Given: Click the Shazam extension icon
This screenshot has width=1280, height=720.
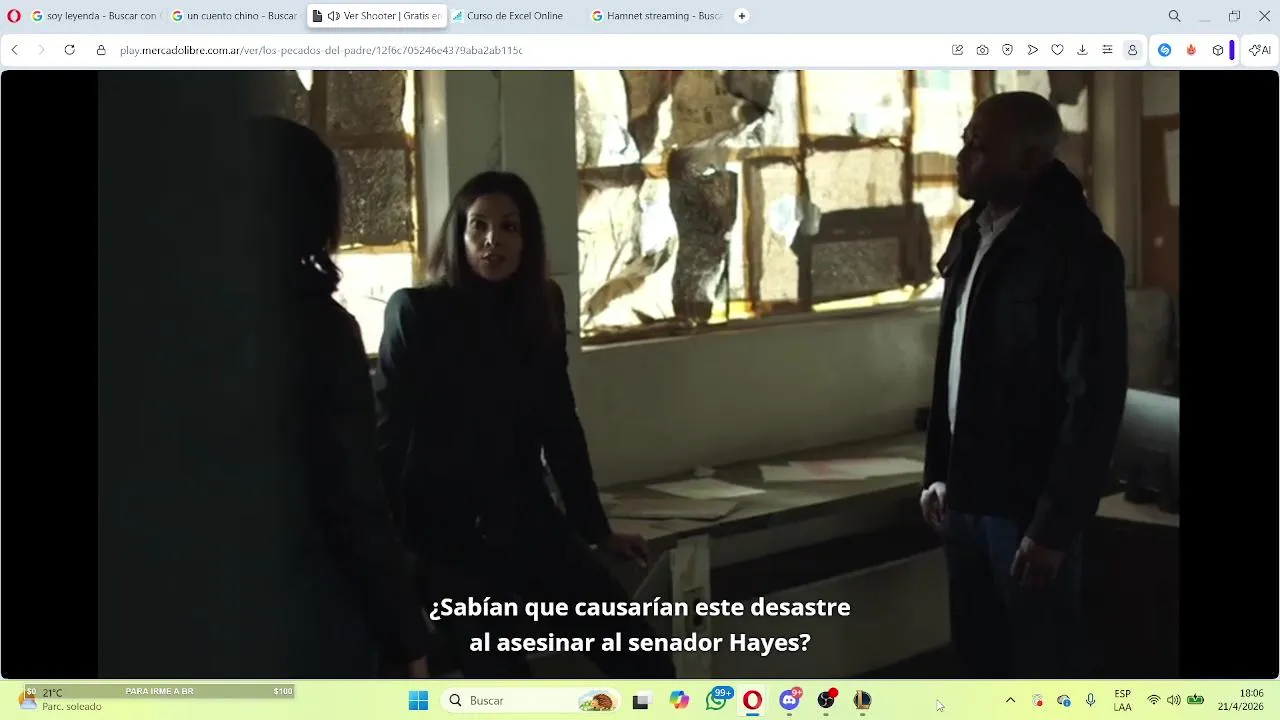Looking at the screenshot, I should coord(1164,50).
